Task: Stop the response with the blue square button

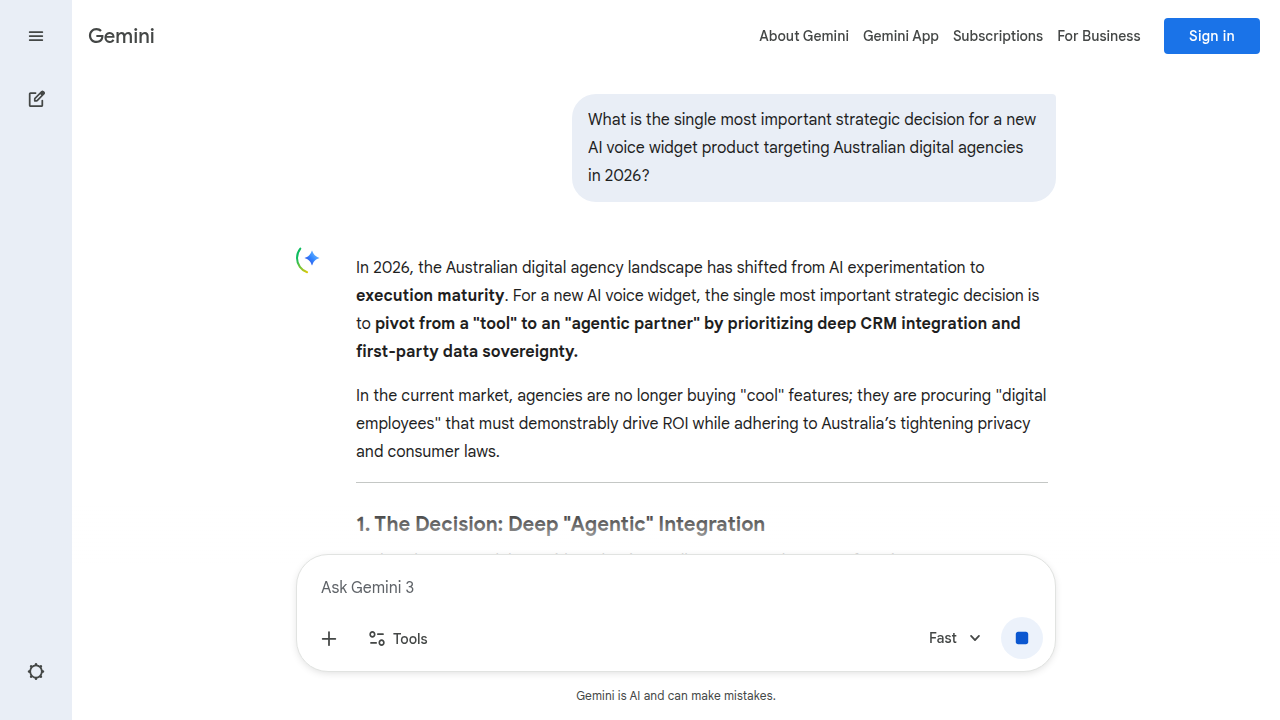Action: click(x=1021, y=638)
